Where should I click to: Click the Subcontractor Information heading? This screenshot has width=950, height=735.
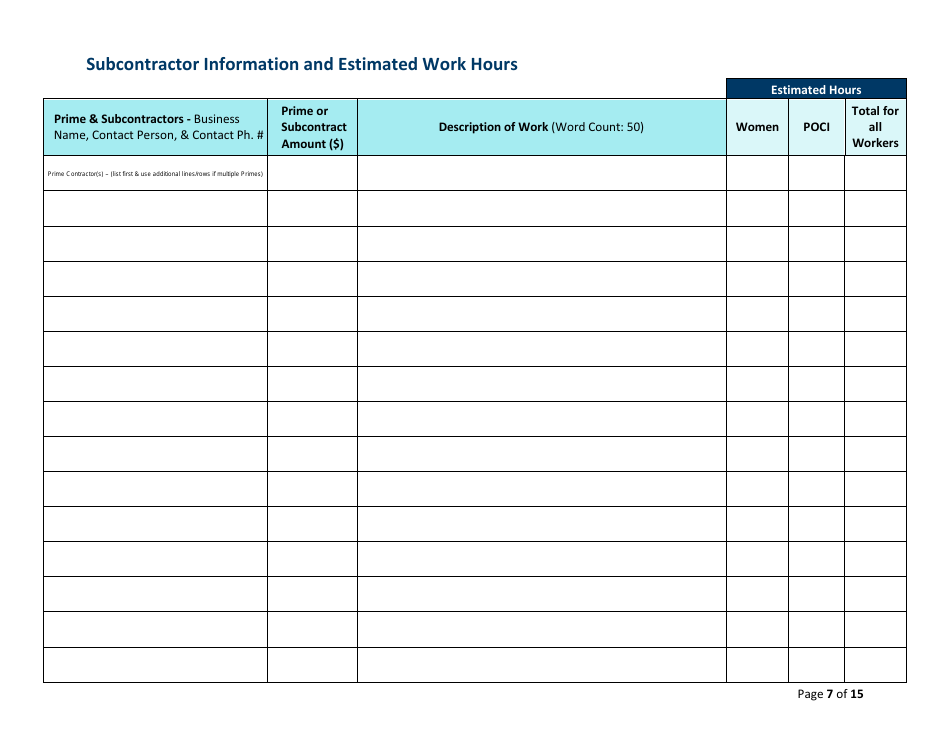(302, 64)
